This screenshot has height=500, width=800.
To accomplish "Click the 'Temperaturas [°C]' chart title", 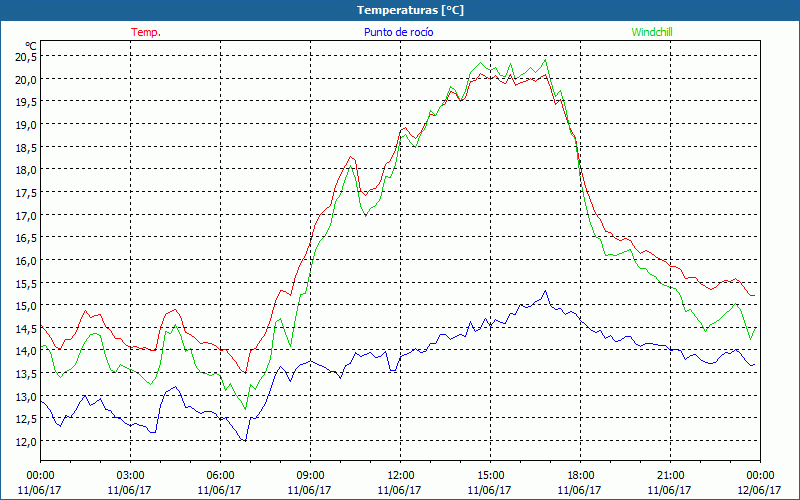I will click(410, 10).
